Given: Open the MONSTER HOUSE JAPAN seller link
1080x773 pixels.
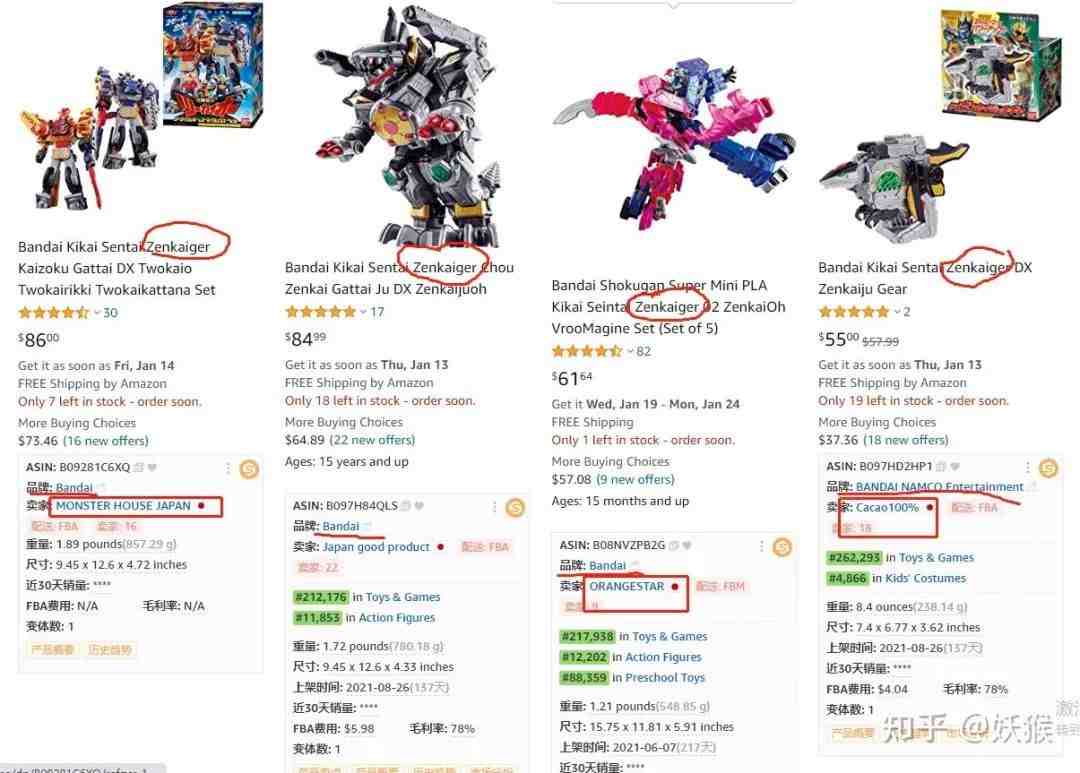Looking at the screenshot, I should [123, 506].
